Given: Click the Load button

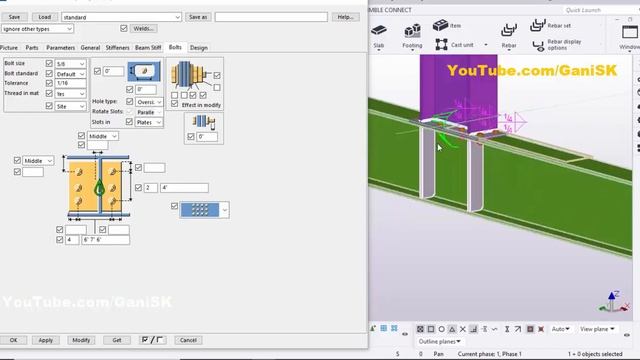Looking at the screenshot, I should (44, 17).
